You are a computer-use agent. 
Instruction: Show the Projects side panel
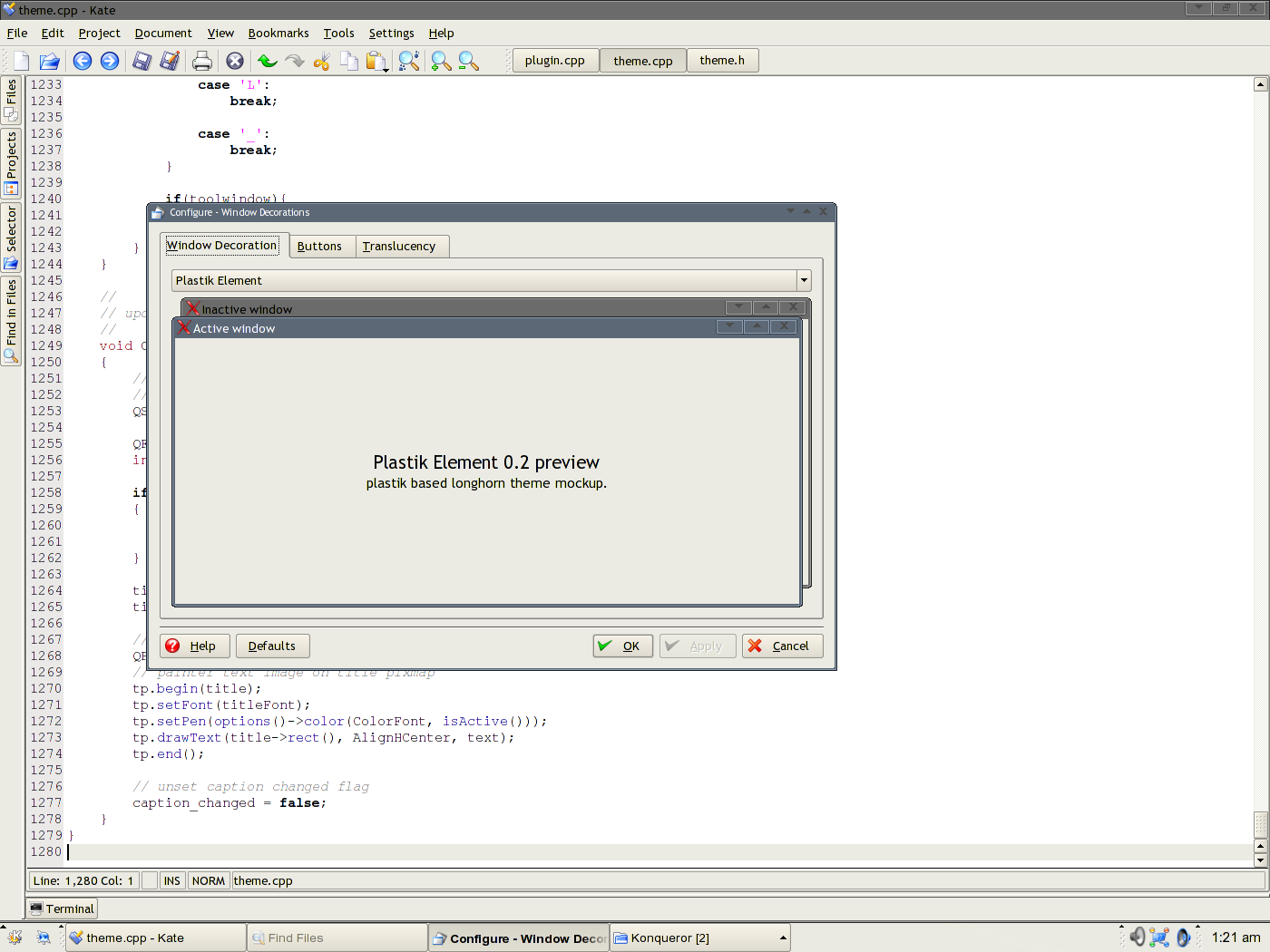pyautogui.click(x=11, y=163)
